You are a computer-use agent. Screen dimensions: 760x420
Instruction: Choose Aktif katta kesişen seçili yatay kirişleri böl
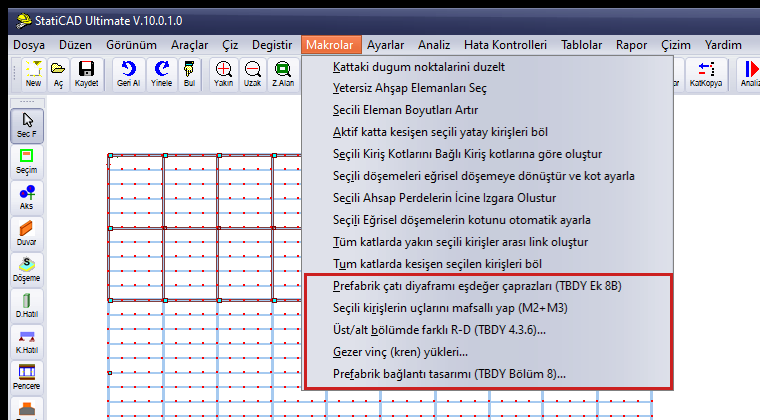[x=488, y=132]
